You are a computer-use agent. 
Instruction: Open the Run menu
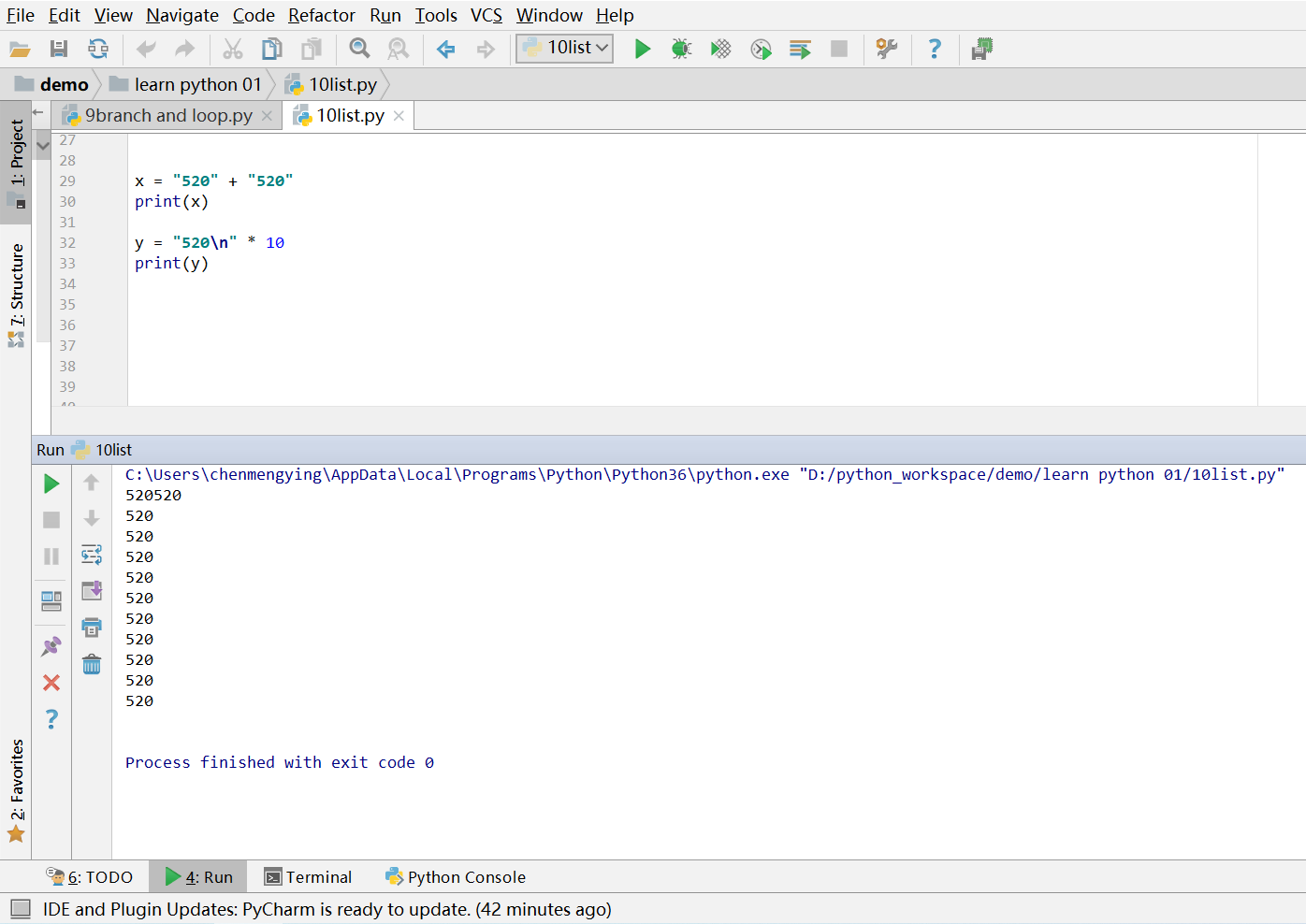point(385,15)
